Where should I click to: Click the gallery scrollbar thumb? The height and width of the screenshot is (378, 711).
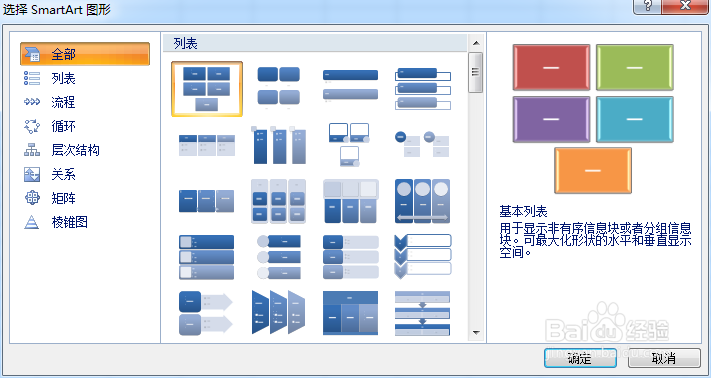tap(476, 73)
